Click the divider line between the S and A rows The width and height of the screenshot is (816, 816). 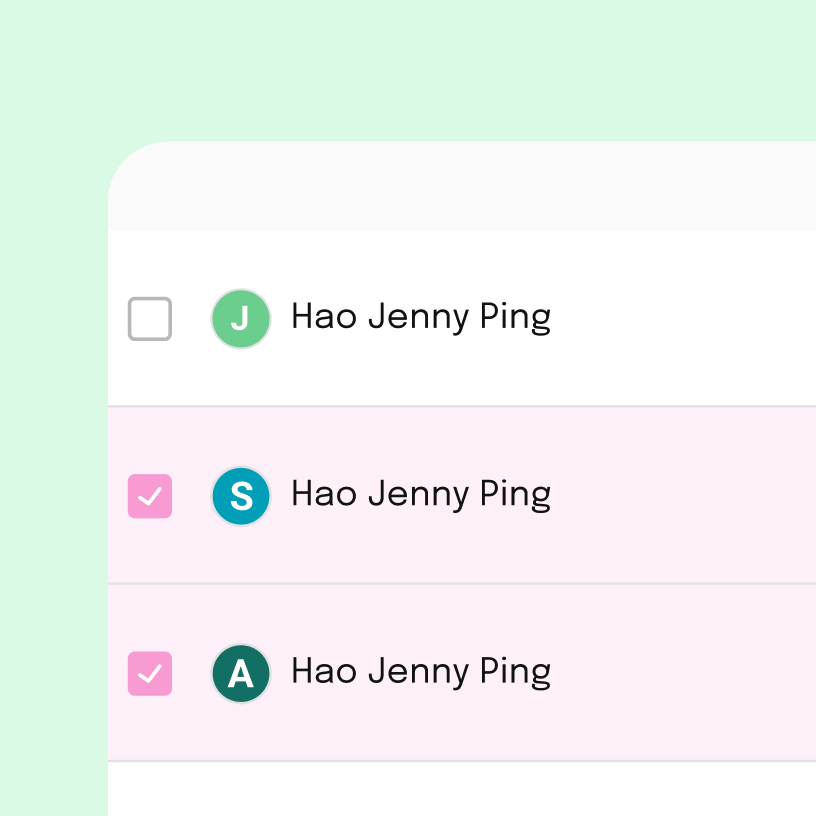point(460,584)
